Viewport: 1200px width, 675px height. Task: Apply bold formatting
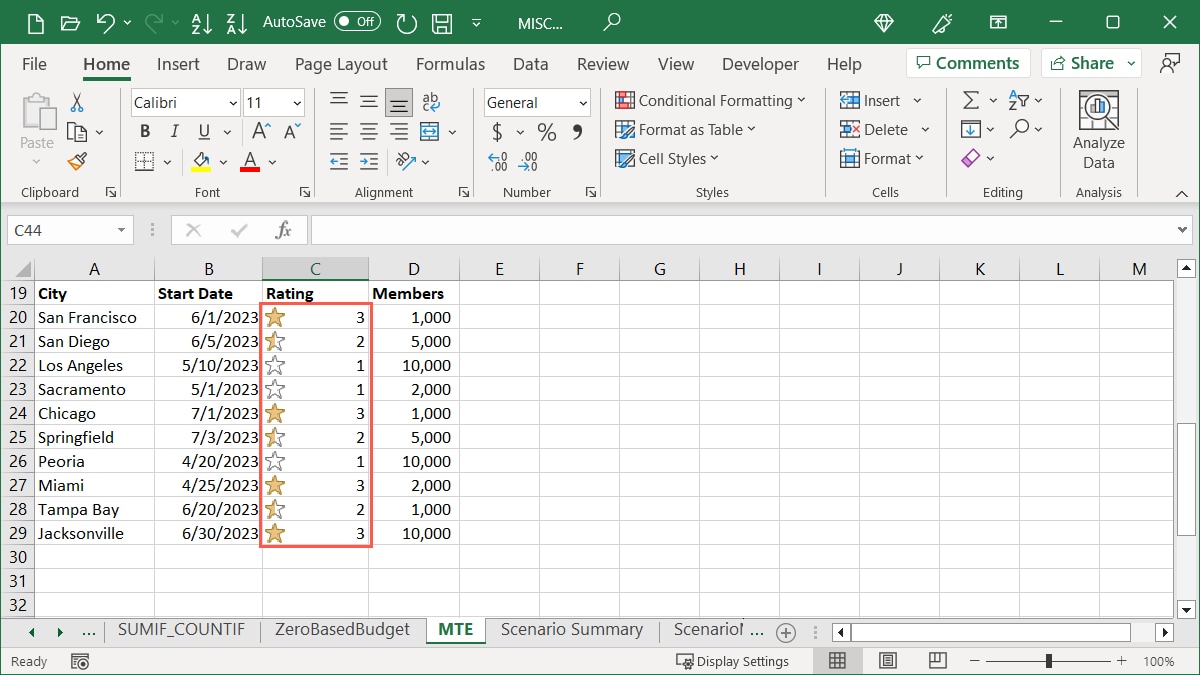pos(144,131)
